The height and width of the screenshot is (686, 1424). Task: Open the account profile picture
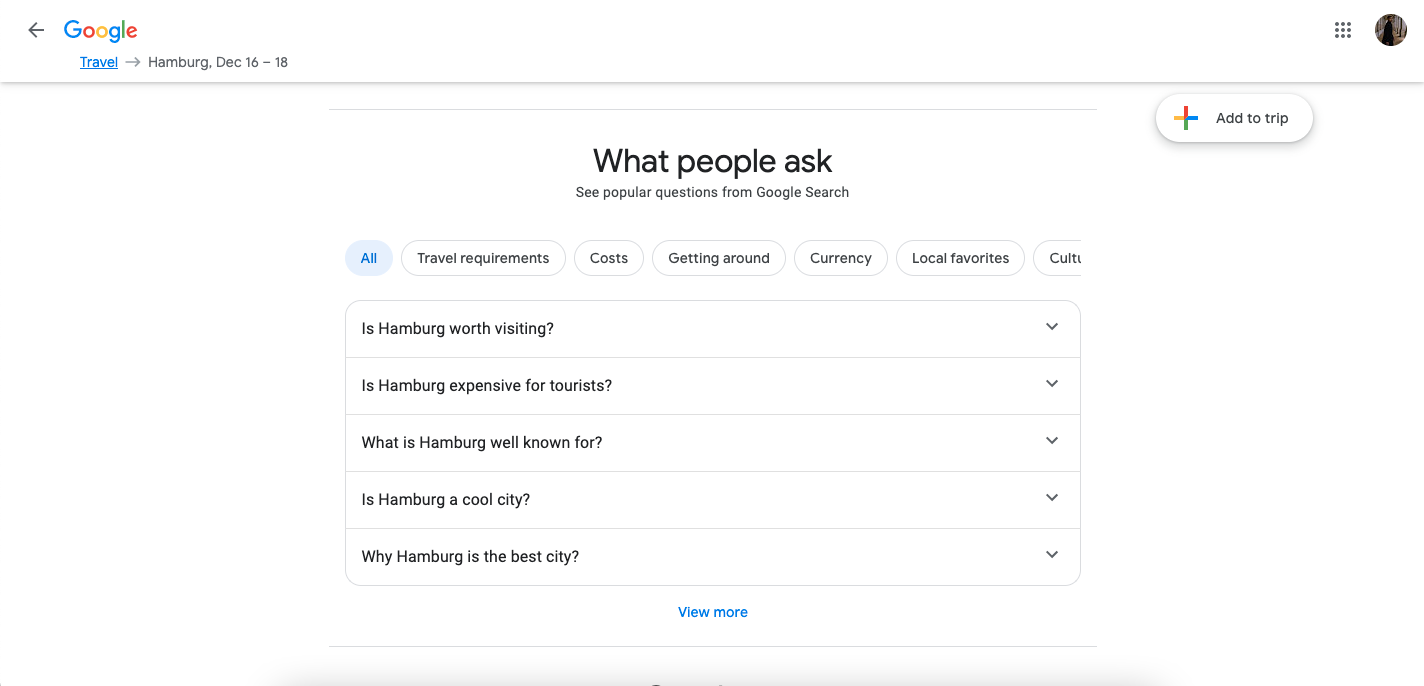point(1390,30)
